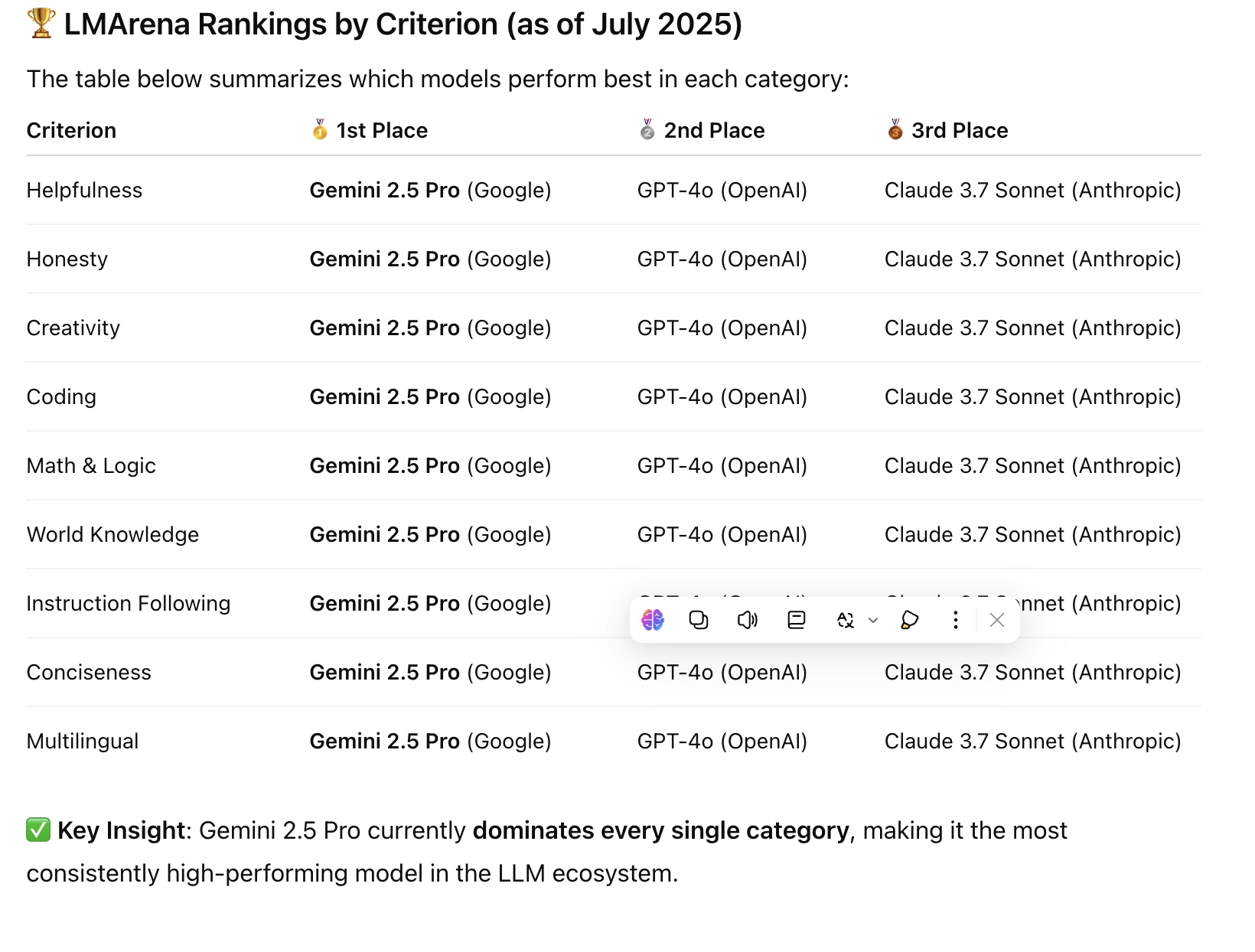The image size is (1255, 952).
Task: Click the gold medal beside 1st Place
Action: [x=320, y=130]
